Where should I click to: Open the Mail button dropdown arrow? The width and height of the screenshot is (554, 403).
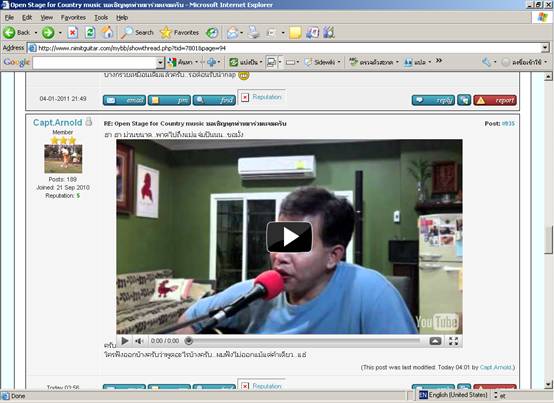[242, 33]
